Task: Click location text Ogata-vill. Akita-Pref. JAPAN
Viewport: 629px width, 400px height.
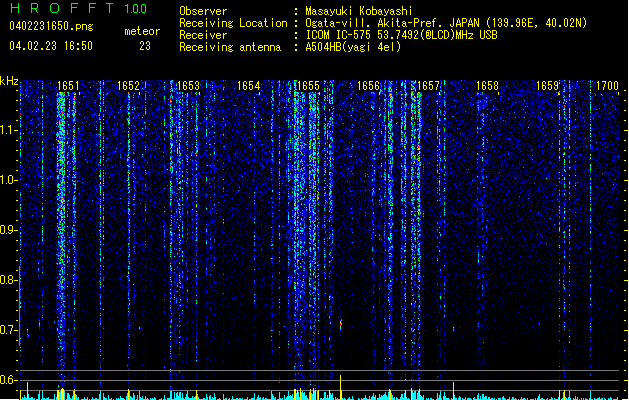Action: coord(392,23)
